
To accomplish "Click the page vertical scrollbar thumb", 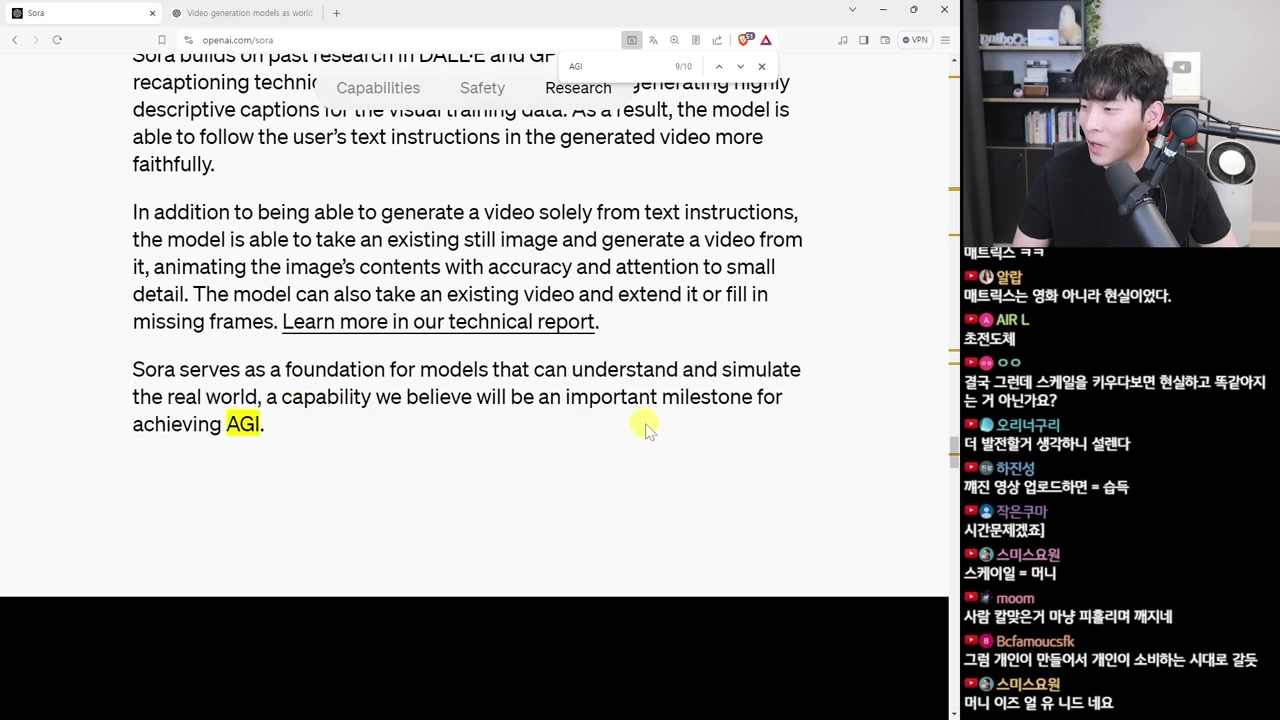I will pyautogui.click(x=953, y=452).
